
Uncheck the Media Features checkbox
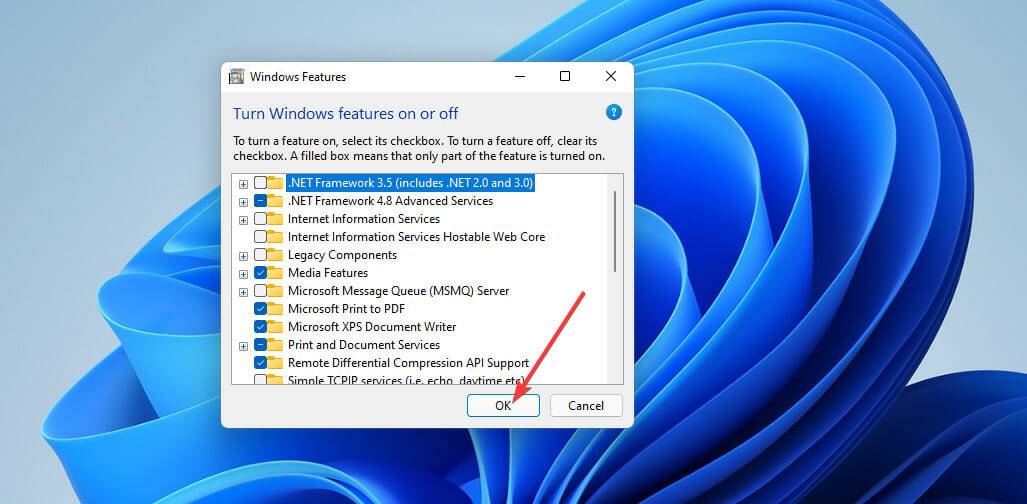point(260,273)
